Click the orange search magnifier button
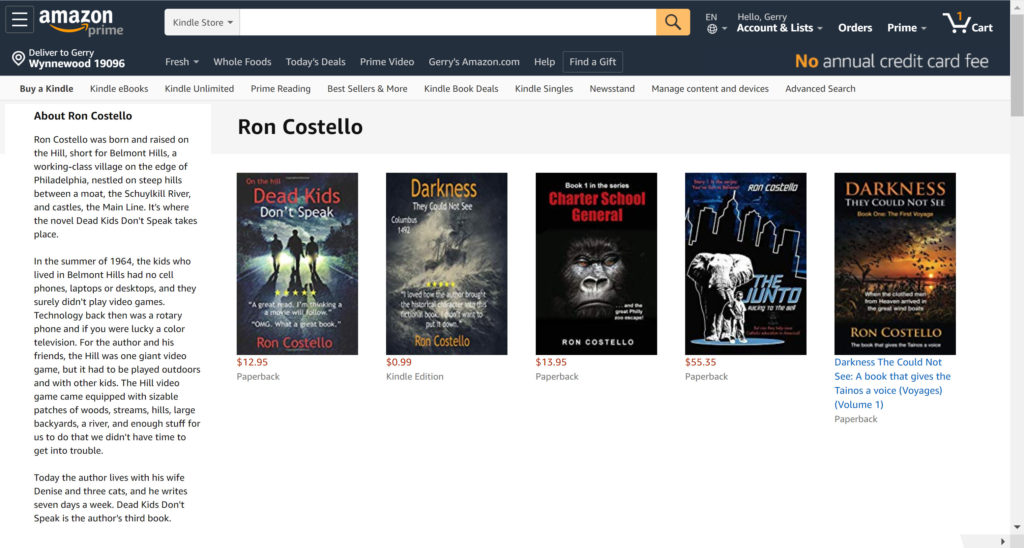This screenshot has height=548, width=1024. (x=673, y=22)
